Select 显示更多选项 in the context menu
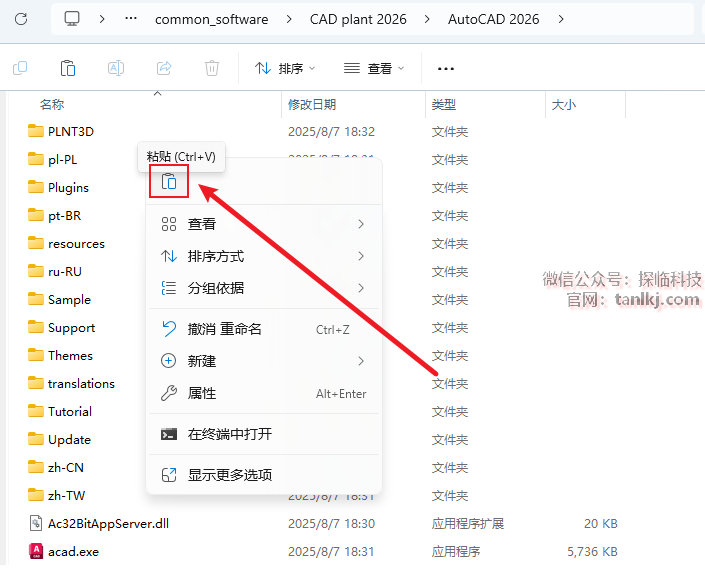The width and height of the screenshot is (705, 571). coord(264,475)
